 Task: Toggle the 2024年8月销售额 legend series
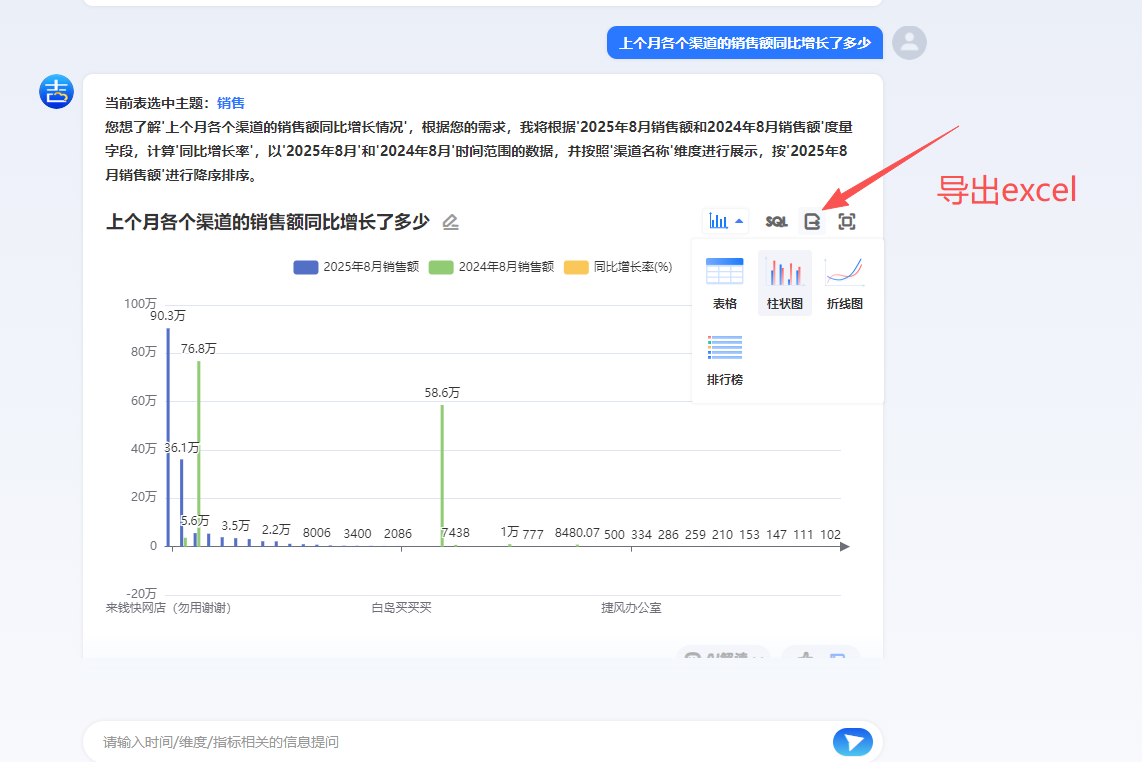pos(491,267)
